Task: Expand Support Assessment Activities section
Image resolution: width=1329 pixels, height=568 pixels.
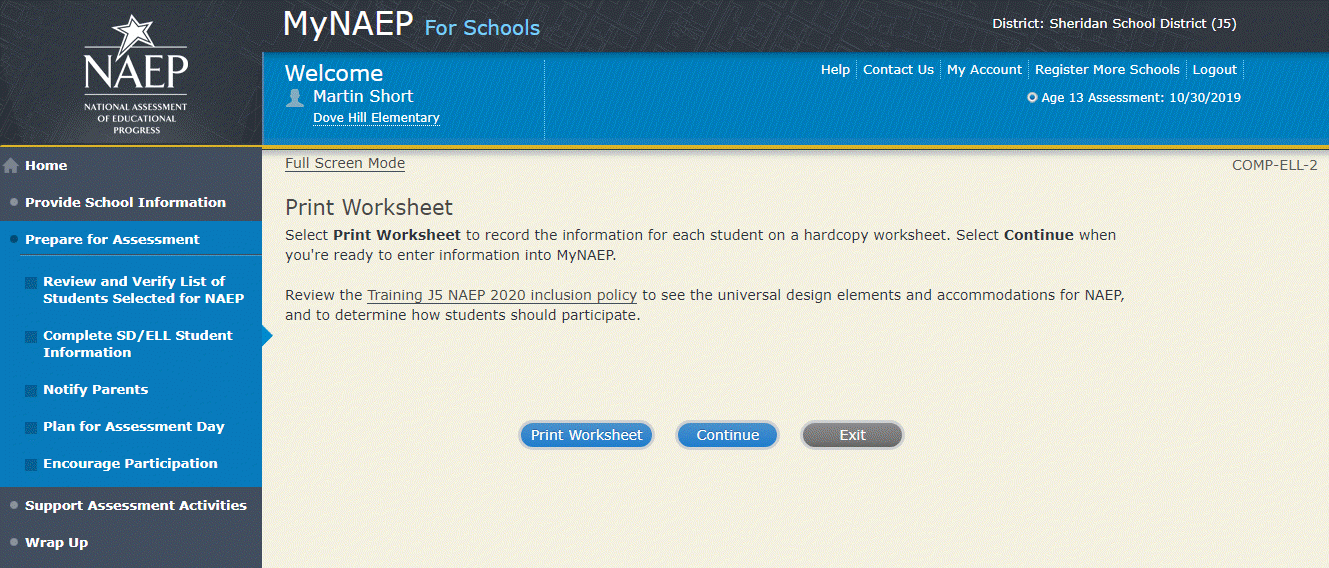Action: click(135, 505)
